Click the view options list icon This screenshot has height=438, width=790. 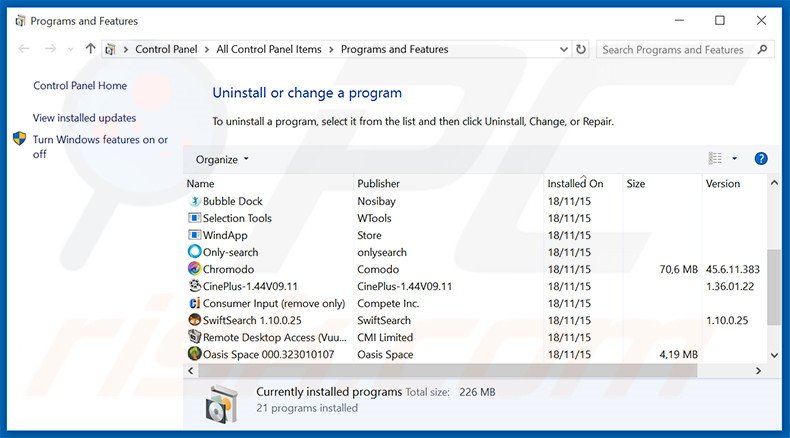pos(715,159)
